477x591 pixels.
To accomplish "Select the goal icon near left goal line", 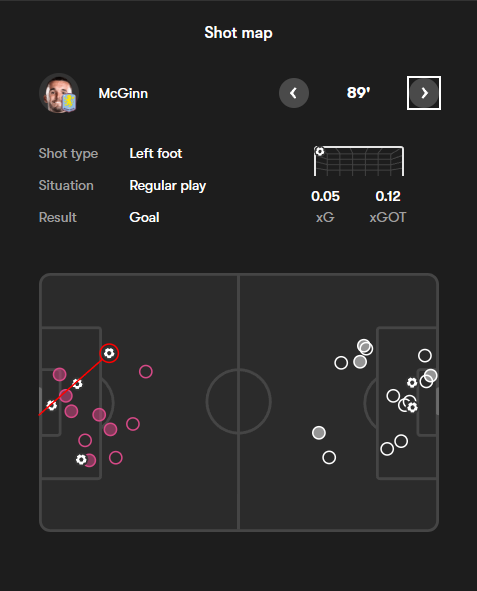I will (52, 406).
